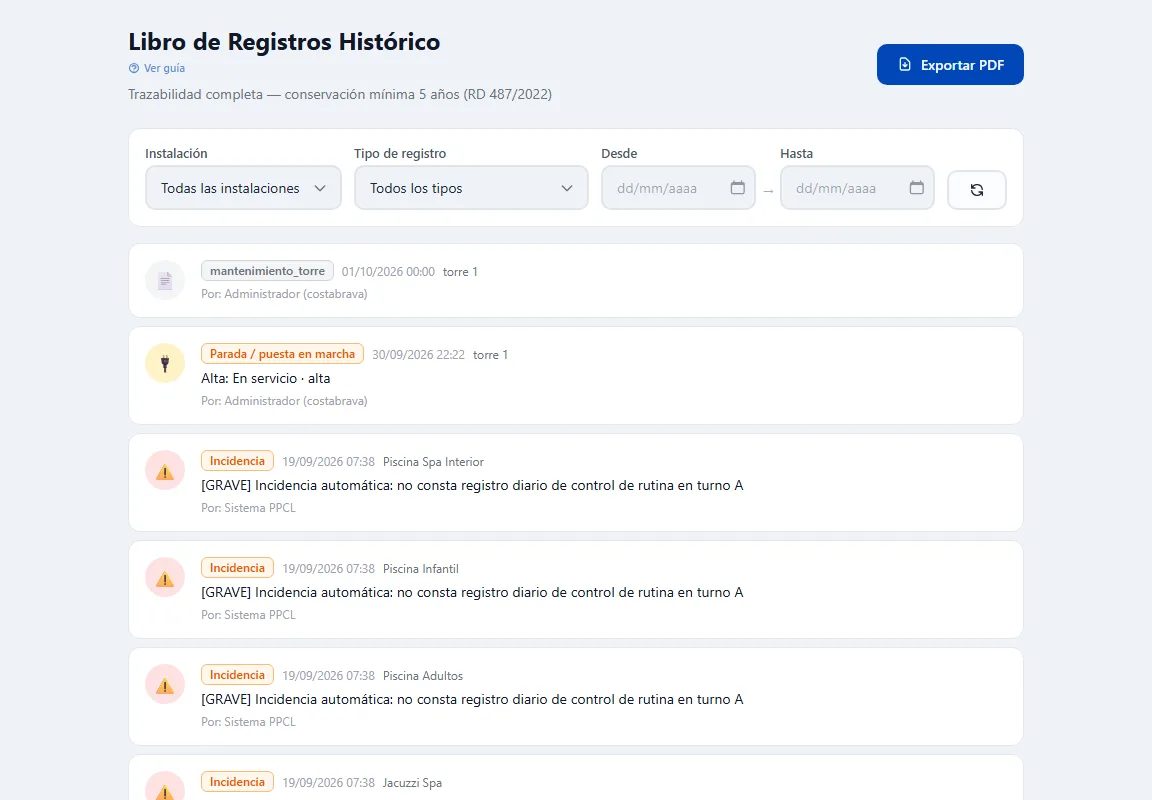Expand the Todas las instalaciones dropdown
1152x800 pixels.
(243, 188)
